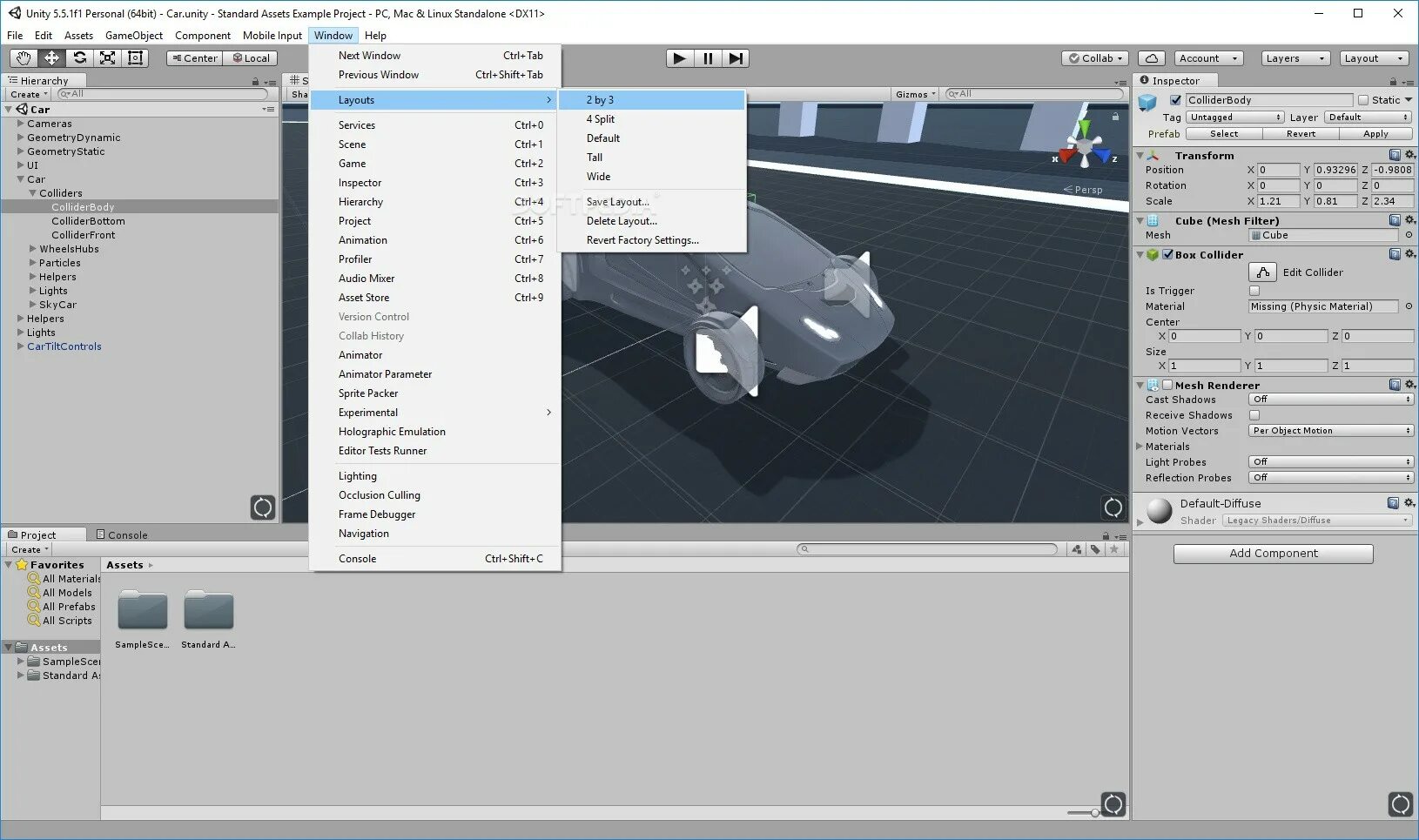Open the Box Collider help icon
The width and height of the screenshot is (1419, 840).
1395,254
